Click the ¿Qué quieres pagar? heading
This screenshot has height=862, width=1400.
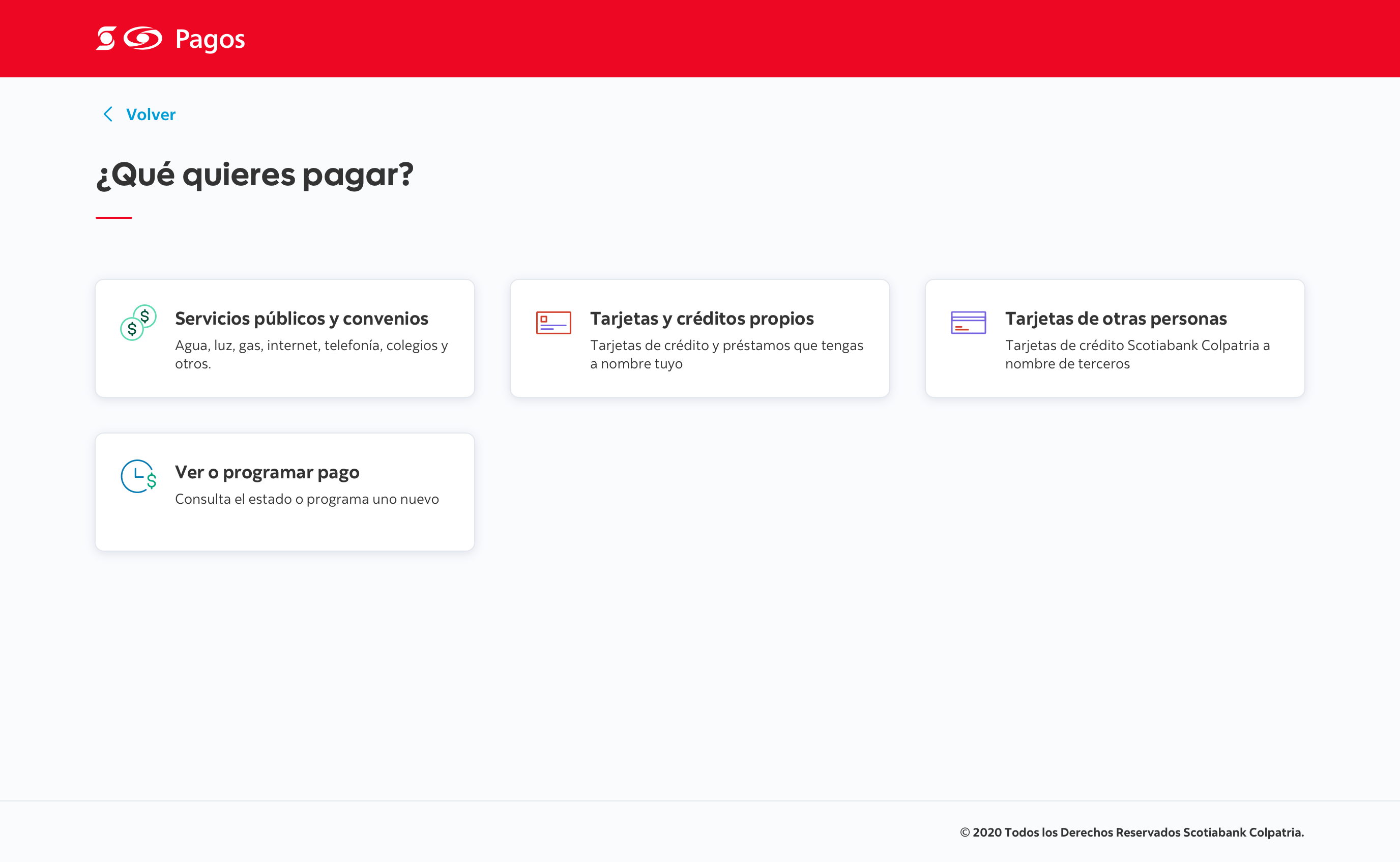255,175
